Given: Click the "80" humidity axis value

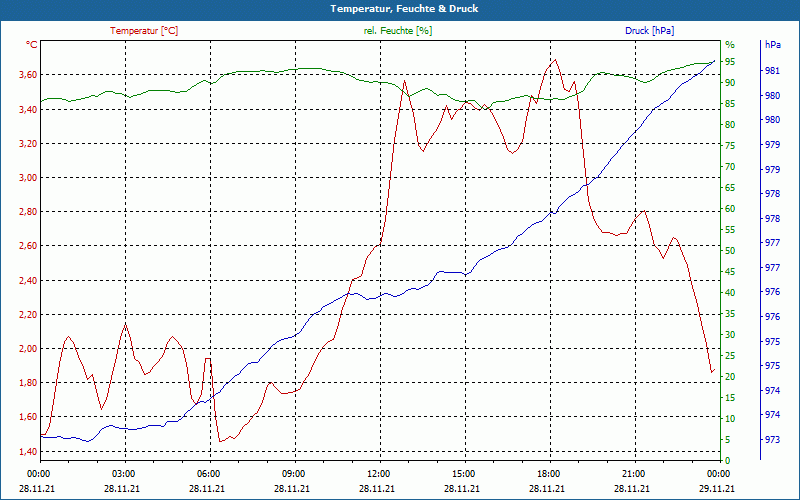Looking at the screenshot, I should point(730,124).
